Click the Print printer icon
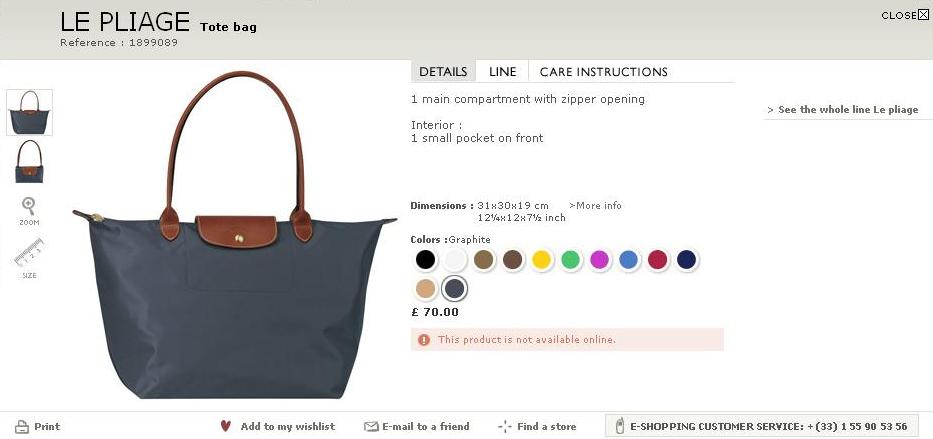This screenshot has height=439, width=933. pos(21,427)
